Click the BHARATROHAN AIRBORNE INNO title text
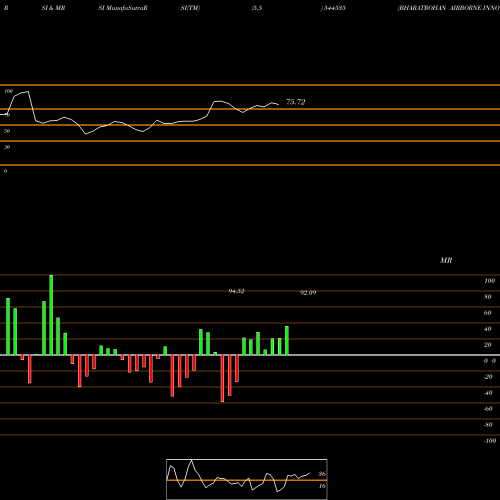Screen dimensions: 500x500 (448, 8)
